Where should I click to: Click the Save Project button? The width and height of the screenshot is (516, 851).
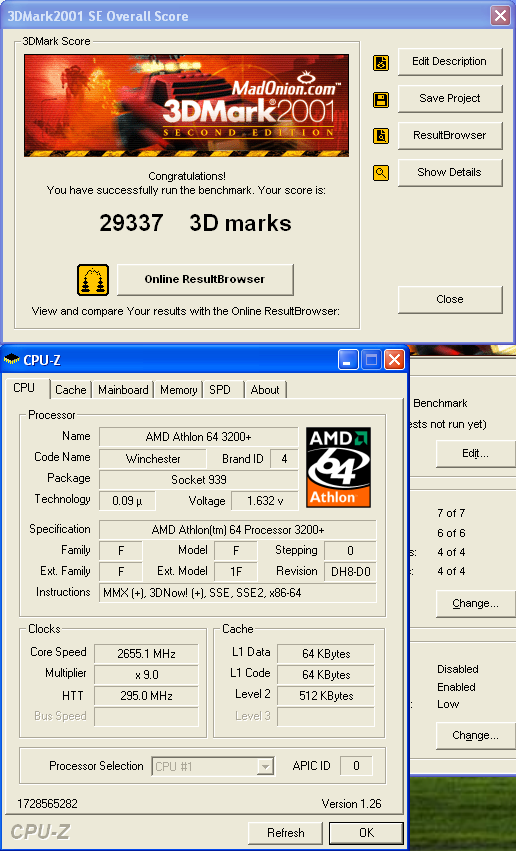coord(450,99)
